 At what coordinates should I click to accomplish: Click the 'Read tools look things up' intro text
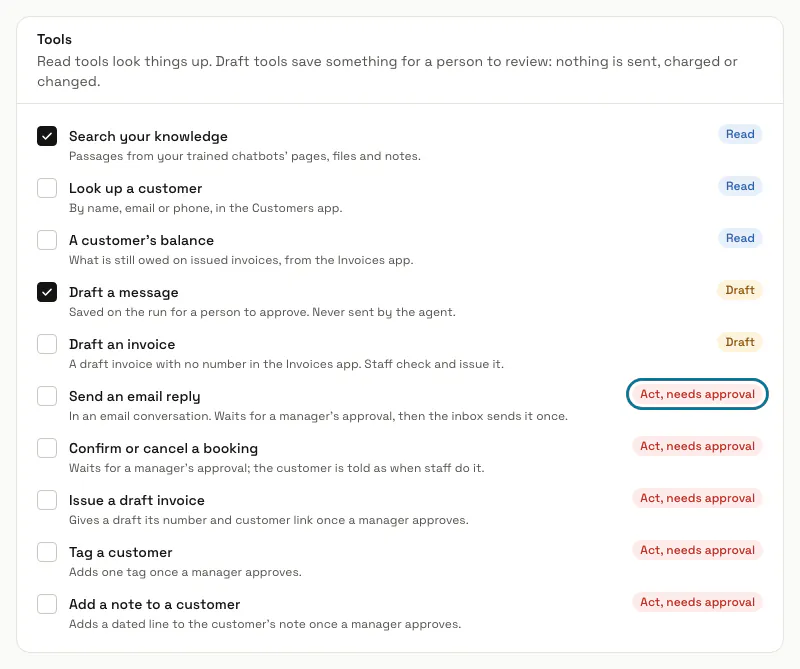387,71
